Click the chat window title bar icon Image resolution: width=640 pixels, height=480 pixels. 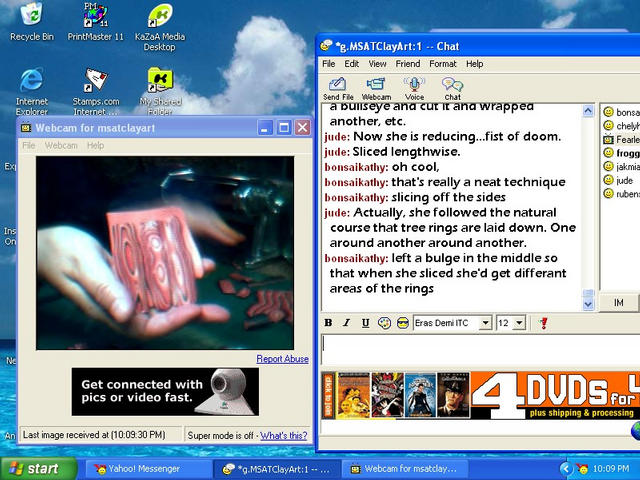[x=327, y=46]
